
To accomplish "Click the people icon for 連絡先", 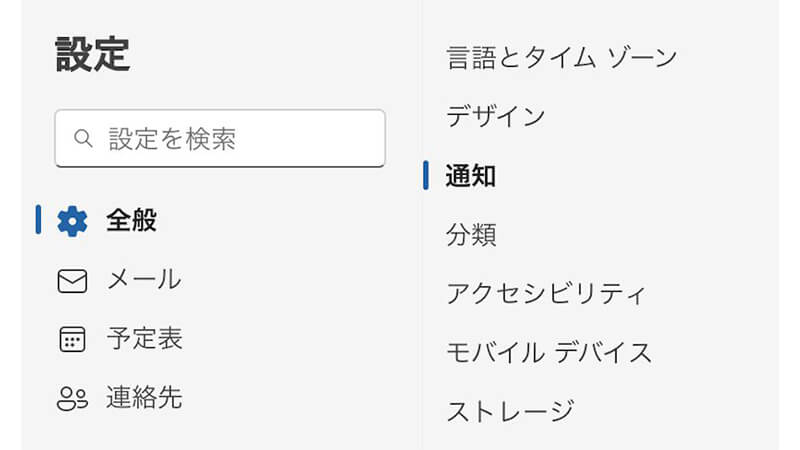I will pyautogui.click(x=72, y=399).
